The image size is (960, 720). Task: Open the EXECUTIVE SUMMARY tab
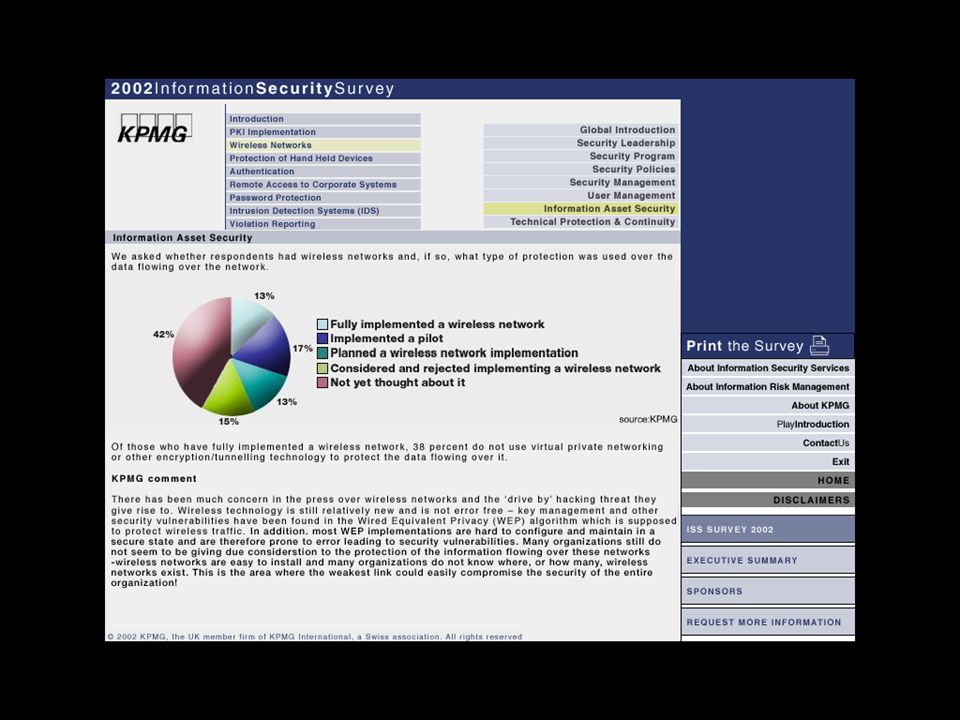coord(768,560)
